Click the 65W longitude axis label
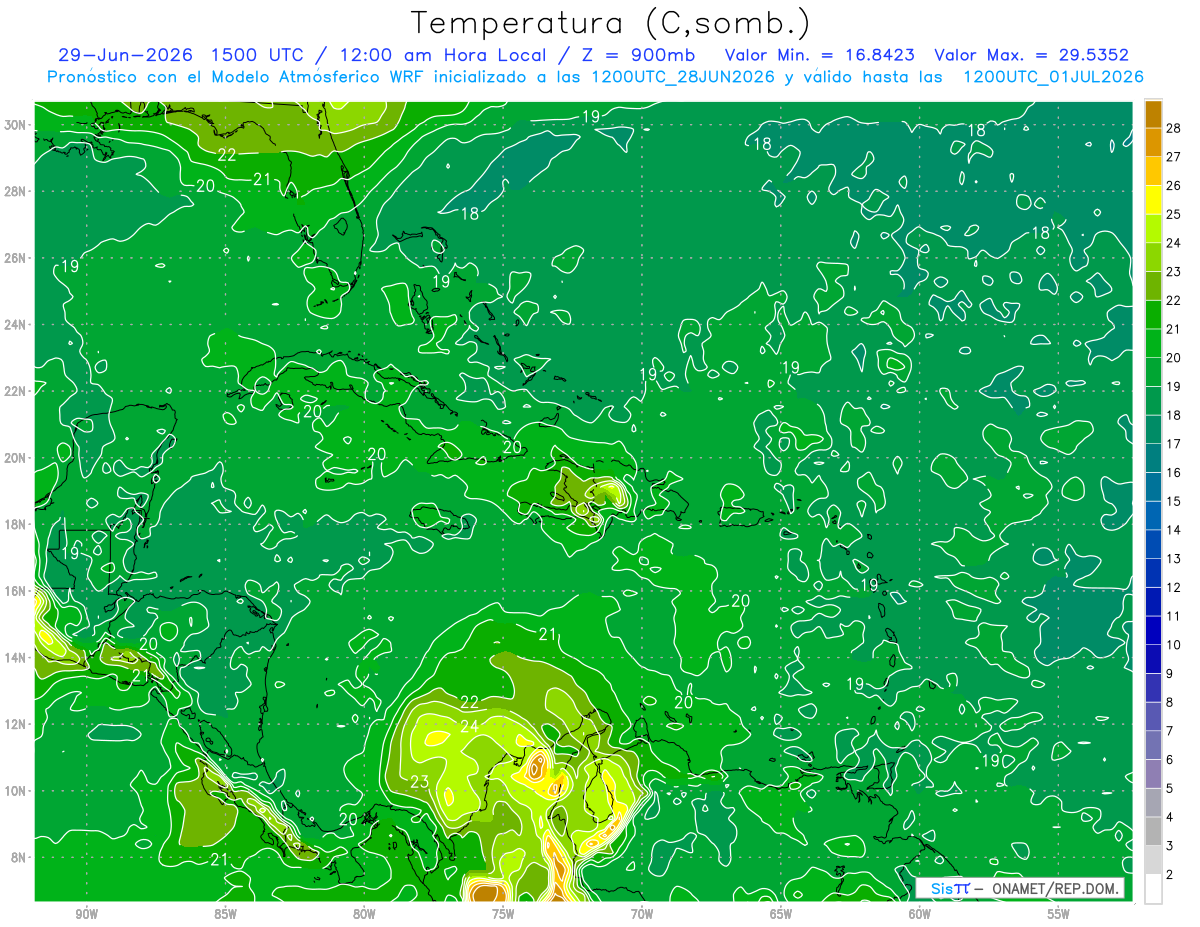This screenshot has width=1200, height=927. point(781,914)
